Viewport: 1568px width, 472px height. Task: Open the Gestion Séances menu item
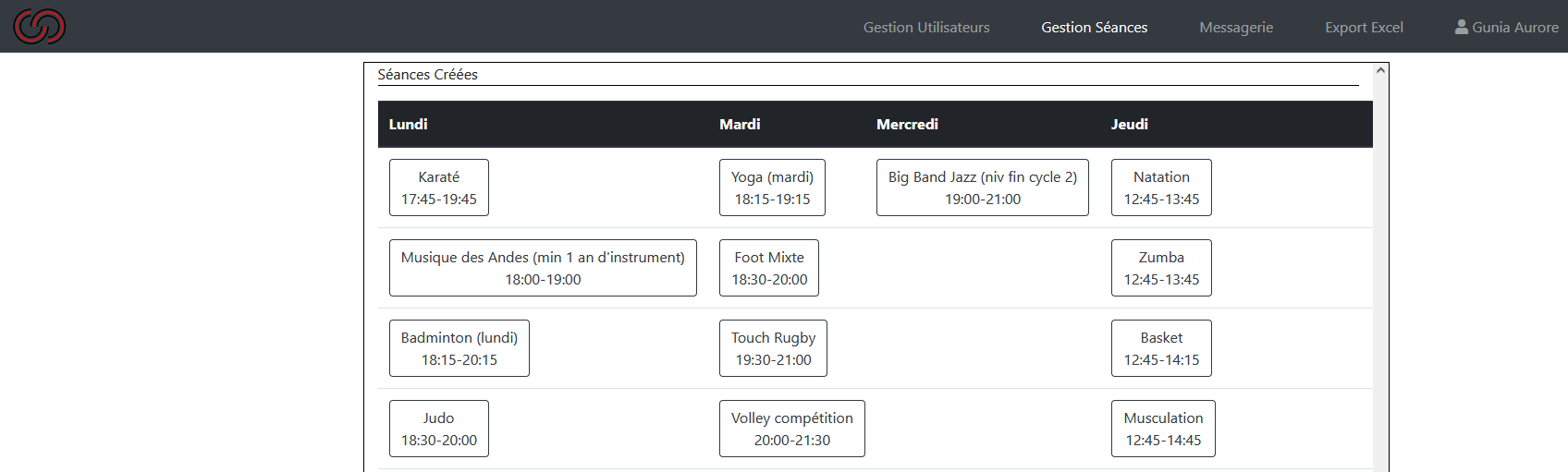pos(1094,28)
